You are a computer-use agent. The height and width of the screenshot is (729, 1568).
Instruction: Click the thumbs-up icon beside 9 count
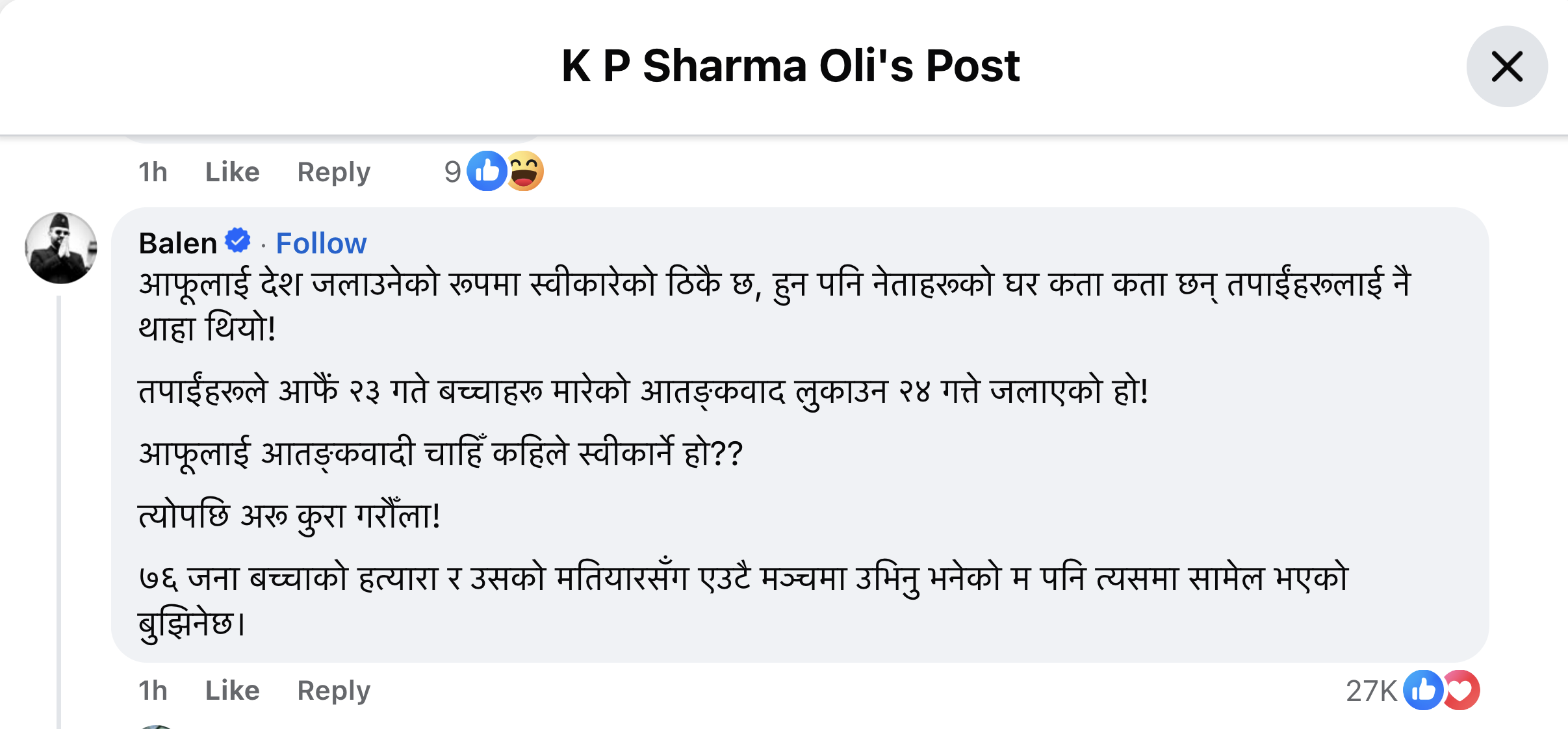click(x=487, y=171)
